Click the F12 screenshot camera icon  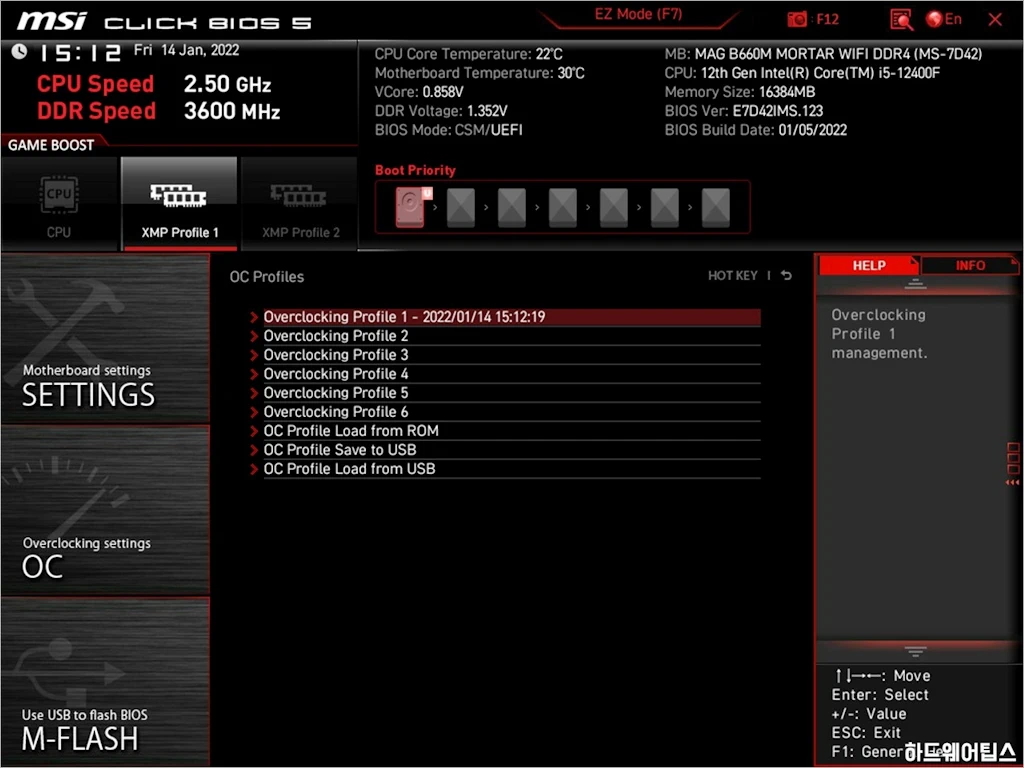click(797, 20)
